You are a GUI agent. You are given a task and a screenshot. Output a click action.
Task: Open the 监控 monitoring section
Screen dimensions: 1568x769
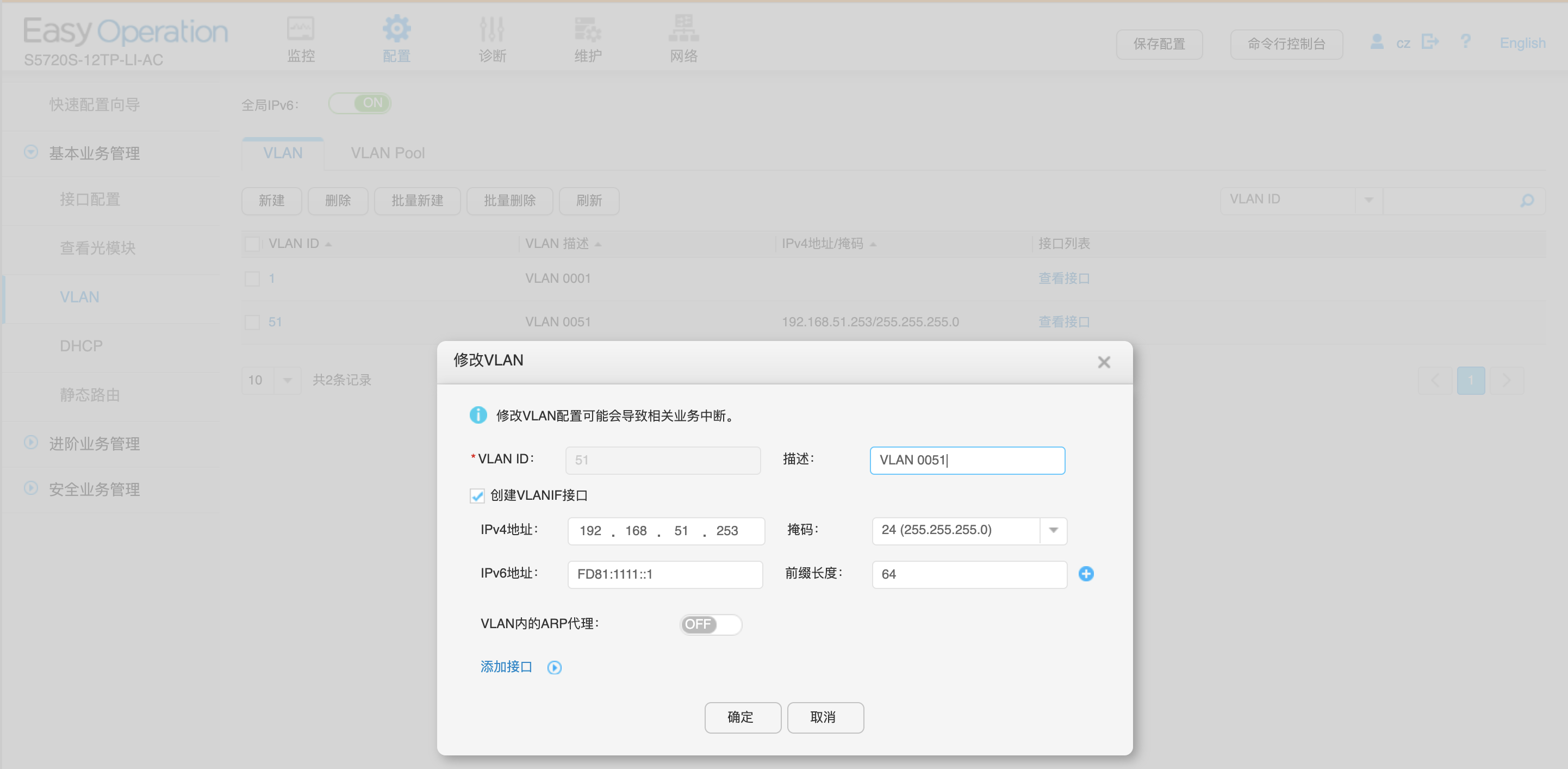pos(301,40)
